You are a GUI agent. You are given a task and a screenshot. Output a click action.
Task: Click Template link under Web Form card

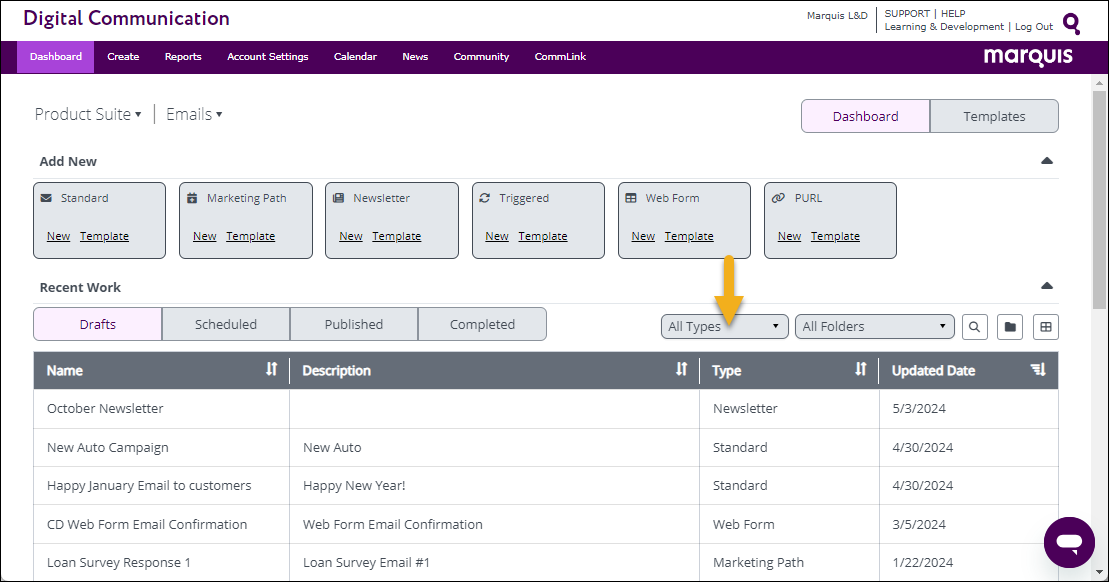689,236
